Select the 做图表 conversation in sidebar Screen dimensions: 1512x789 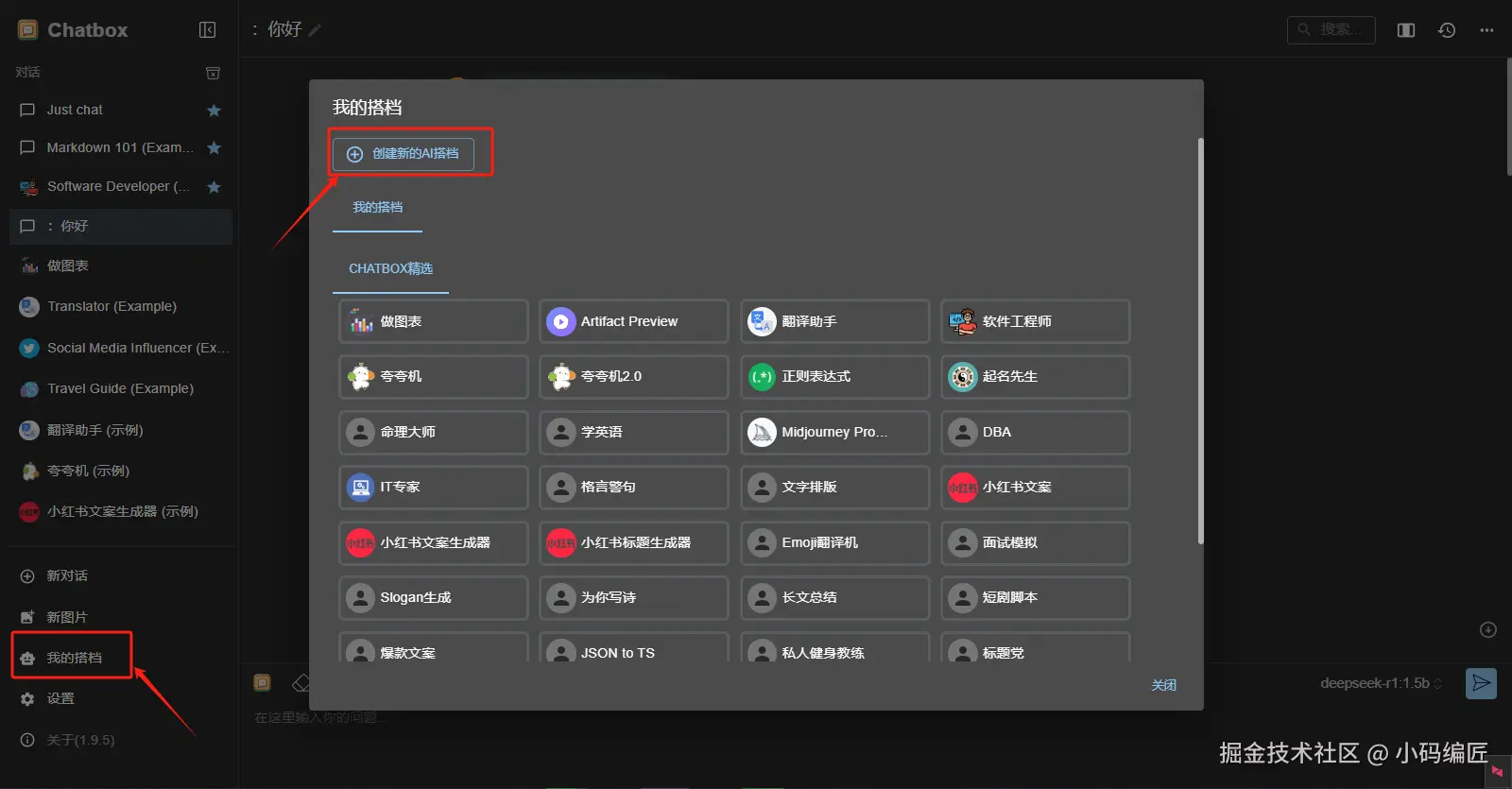point(121,266)
